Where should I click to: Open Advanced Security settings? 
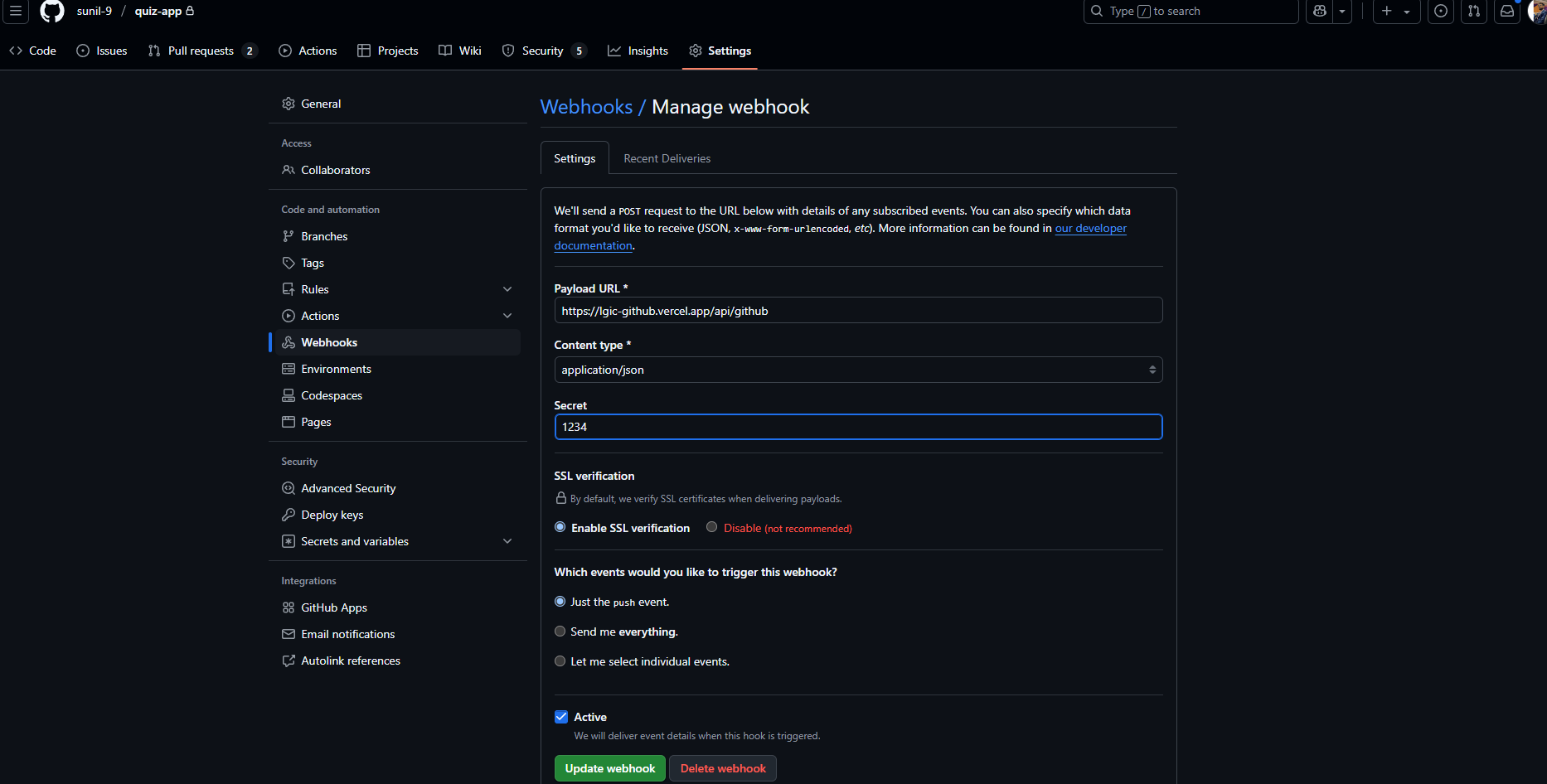(x=395, y=488)
